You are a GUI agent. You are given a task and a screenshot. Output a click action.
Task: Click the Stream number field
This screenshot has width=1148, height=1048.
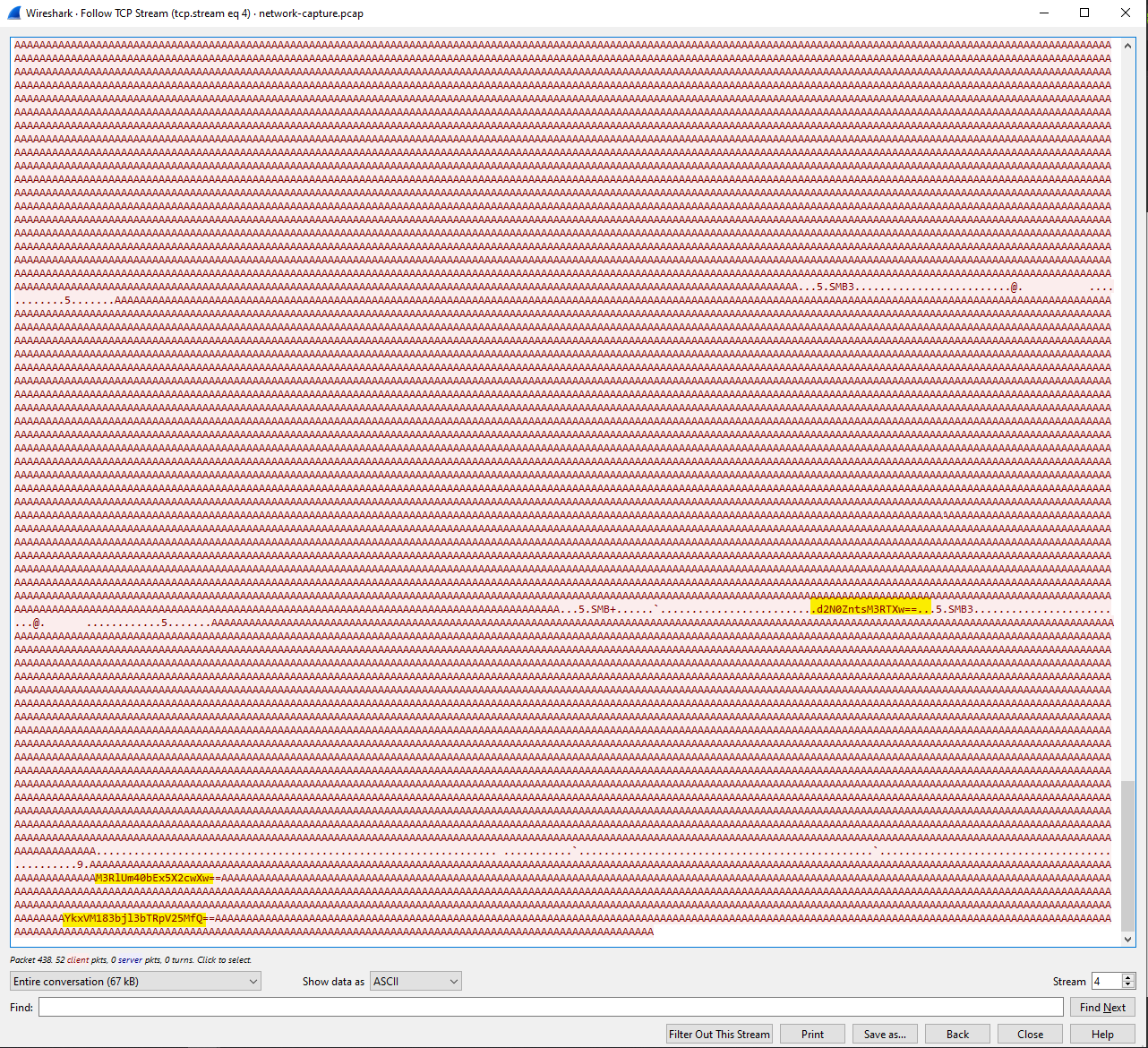tap(1106, 982)
